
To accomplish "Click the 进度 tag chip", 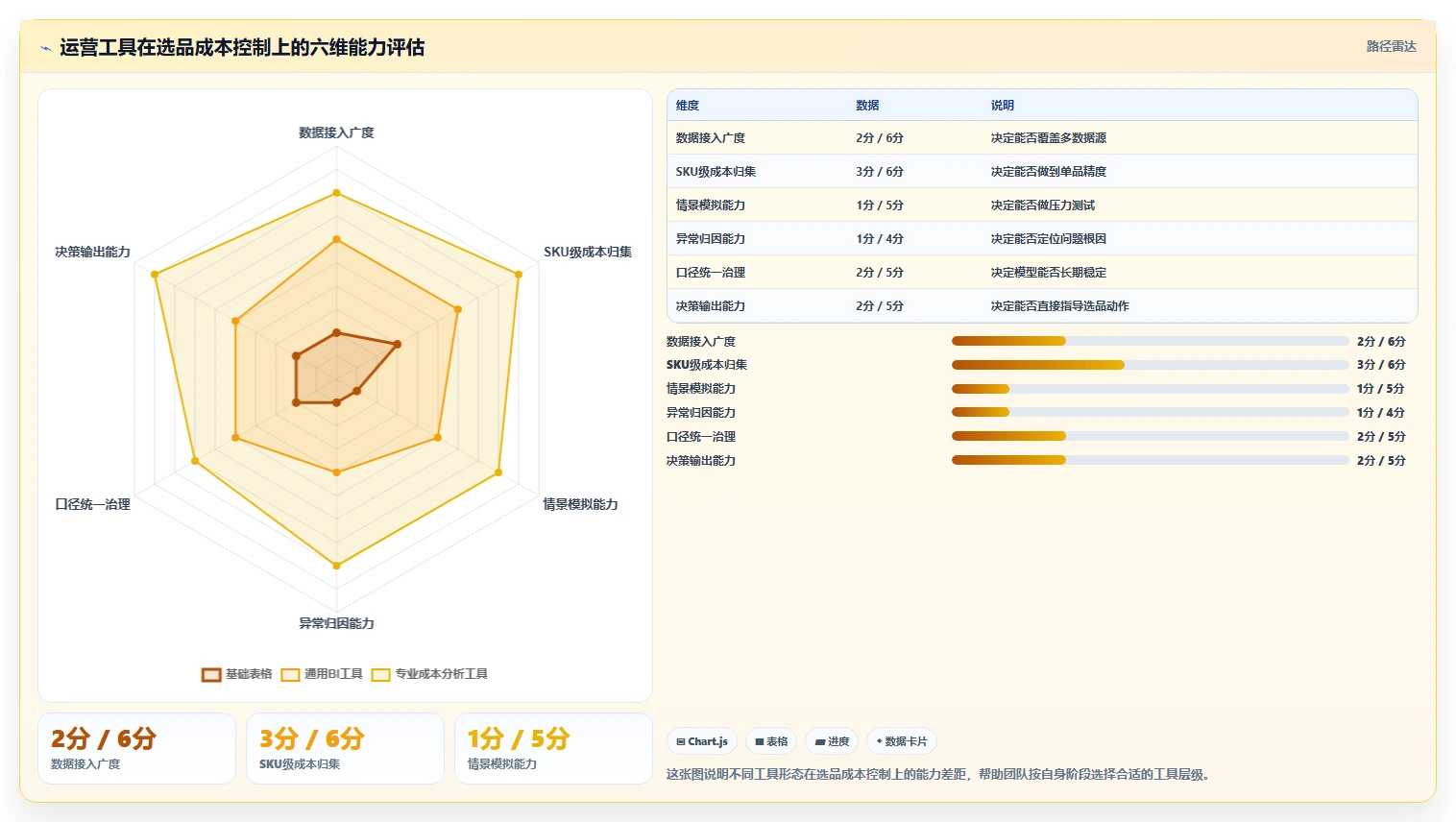I will (x=832, y=741).
